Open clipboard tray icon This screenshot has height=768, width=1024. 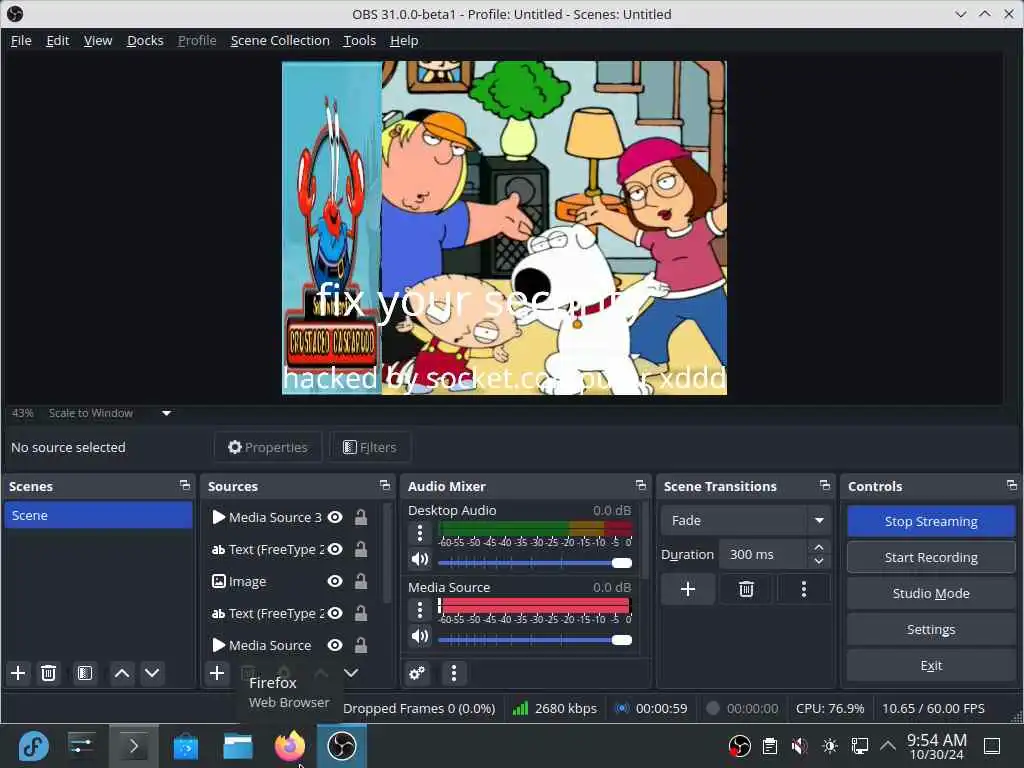click(770, 746)
